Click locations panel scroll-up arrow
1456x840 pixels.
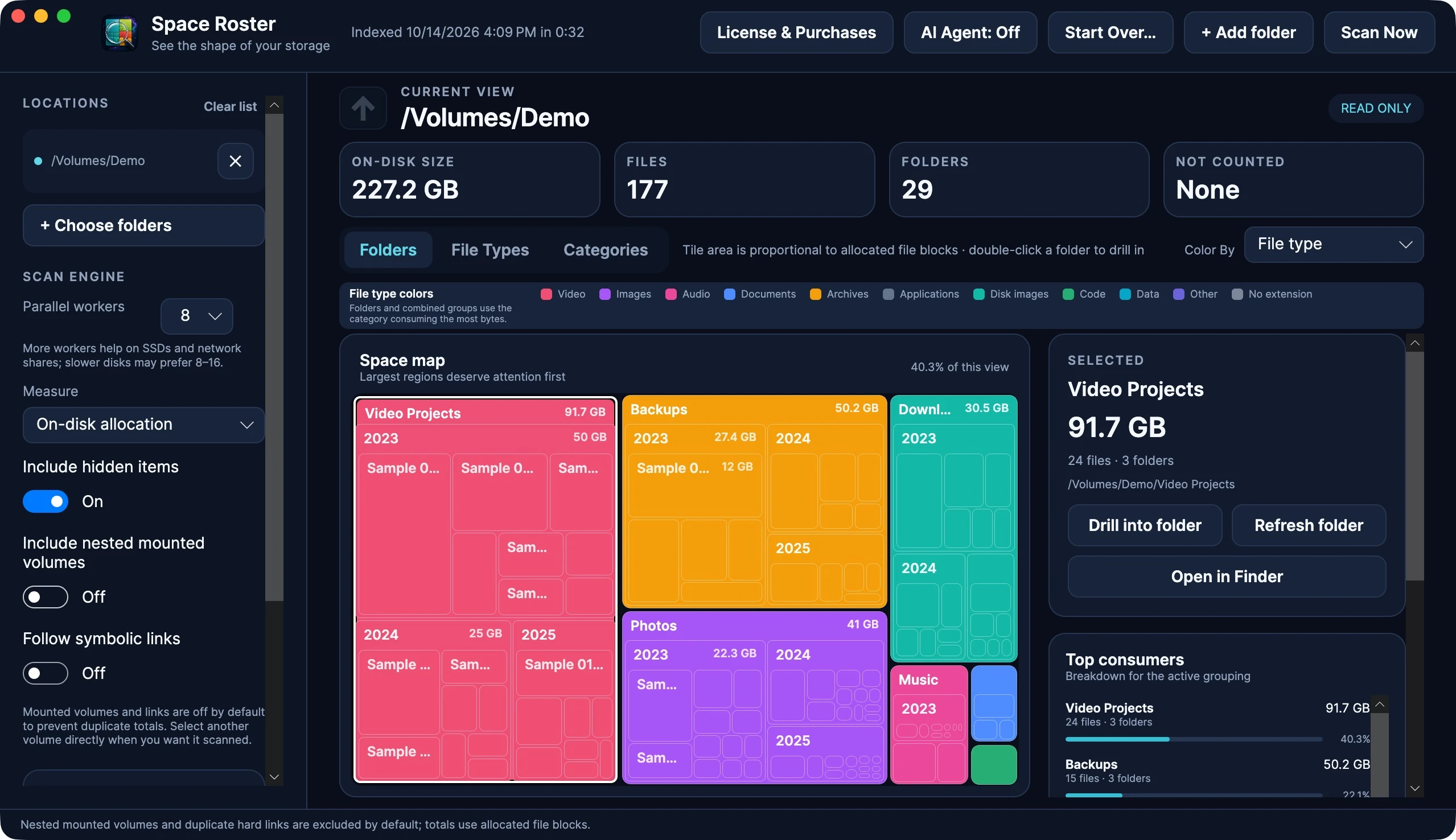click(x=274, y=105)
